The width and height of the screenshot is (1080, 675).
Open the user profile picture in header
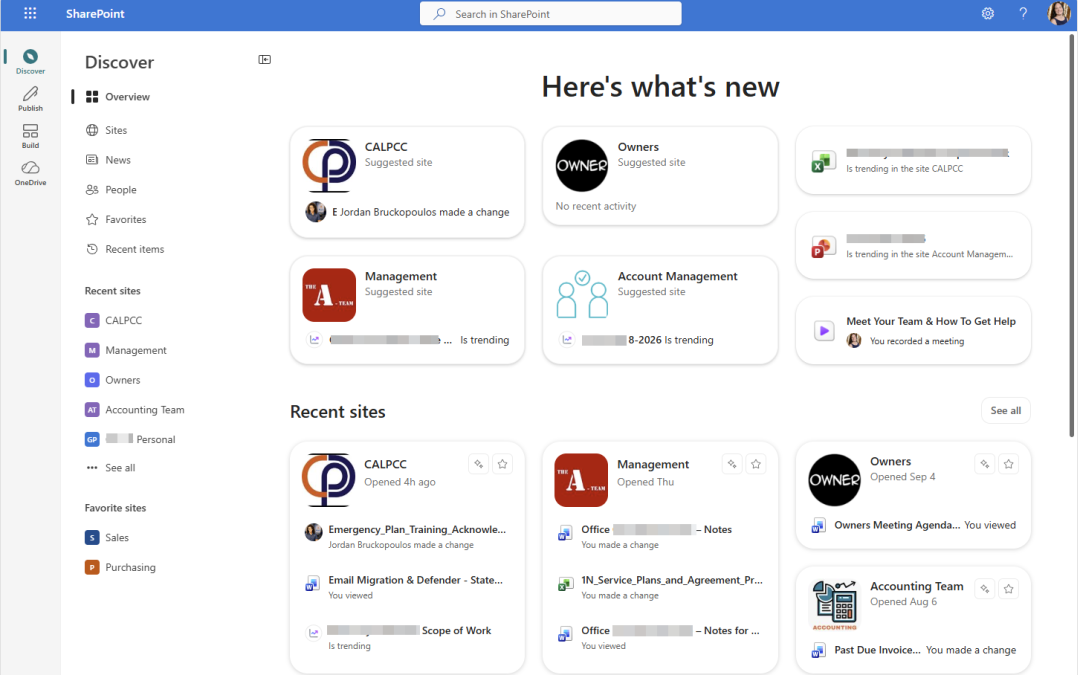coord(1059,13)
